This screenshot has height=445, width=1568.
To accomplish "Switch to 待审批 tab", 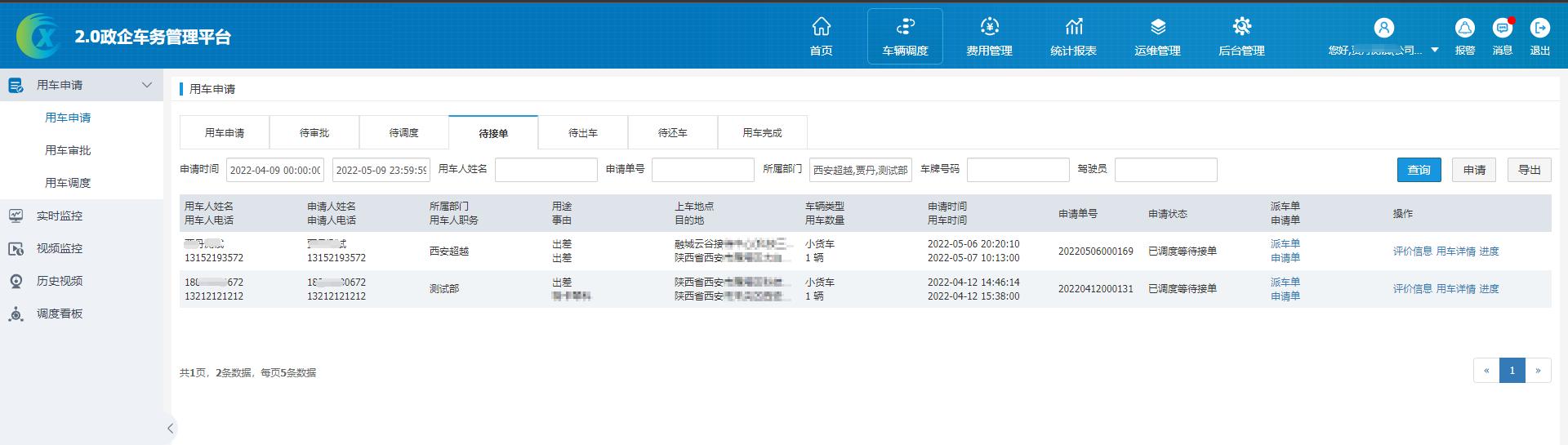I will click(x=314, y=132).
